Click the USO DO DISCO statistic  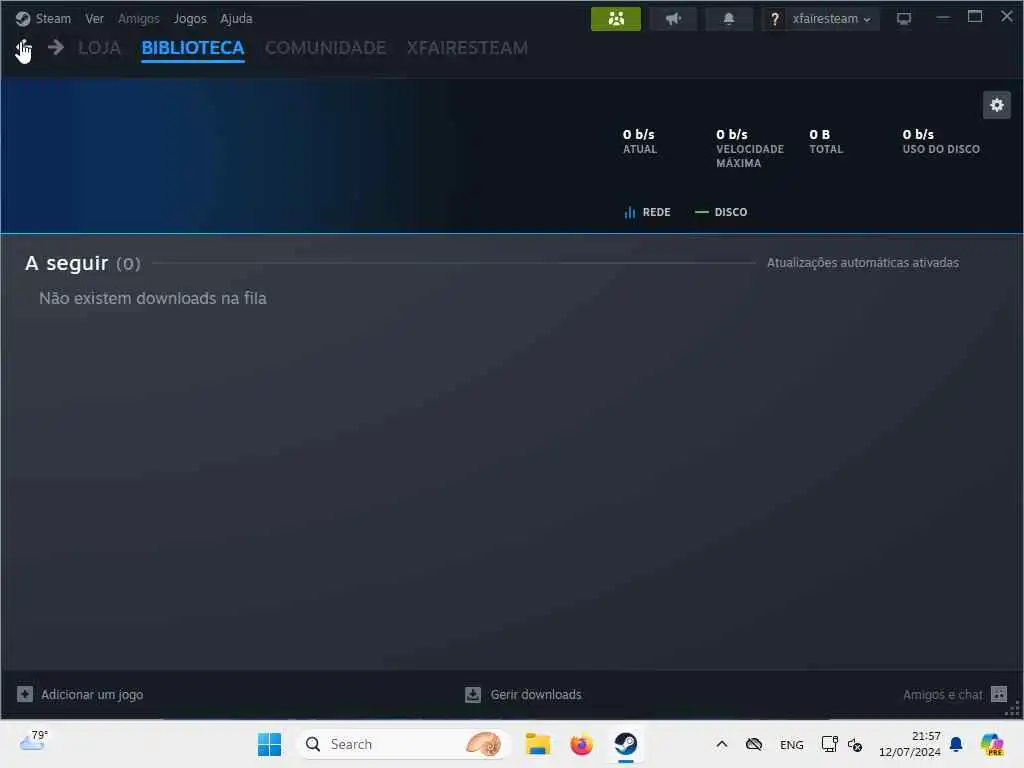[x=941, y=141]
